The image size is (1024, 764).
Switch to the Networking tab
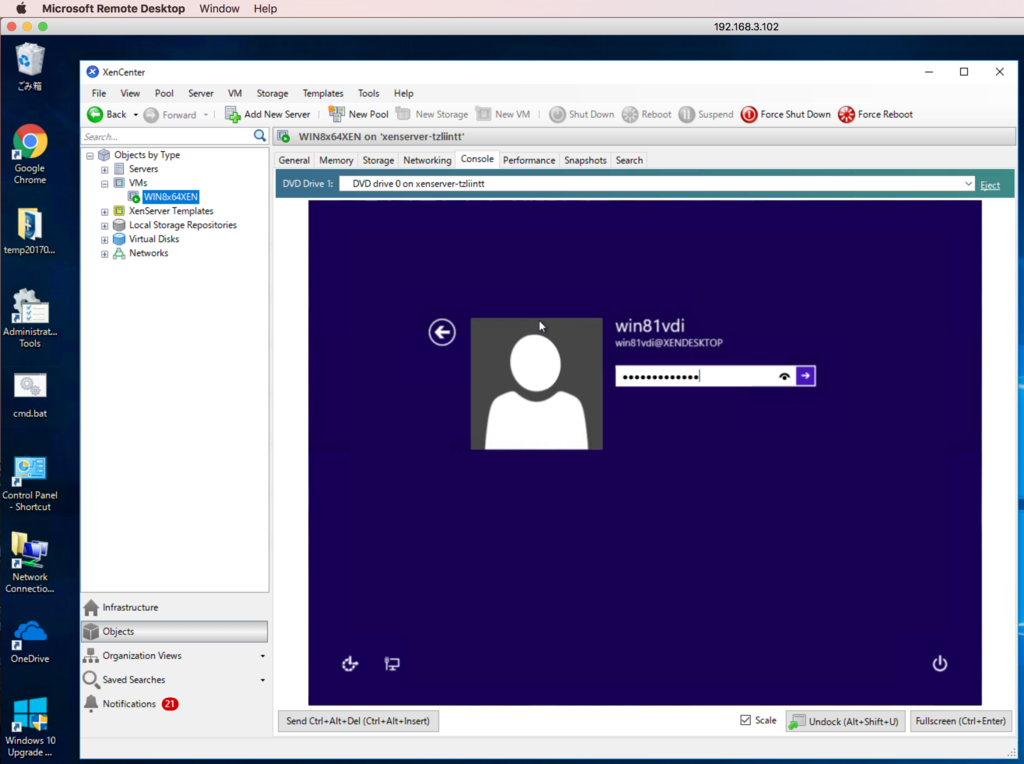tap(427, 160)
